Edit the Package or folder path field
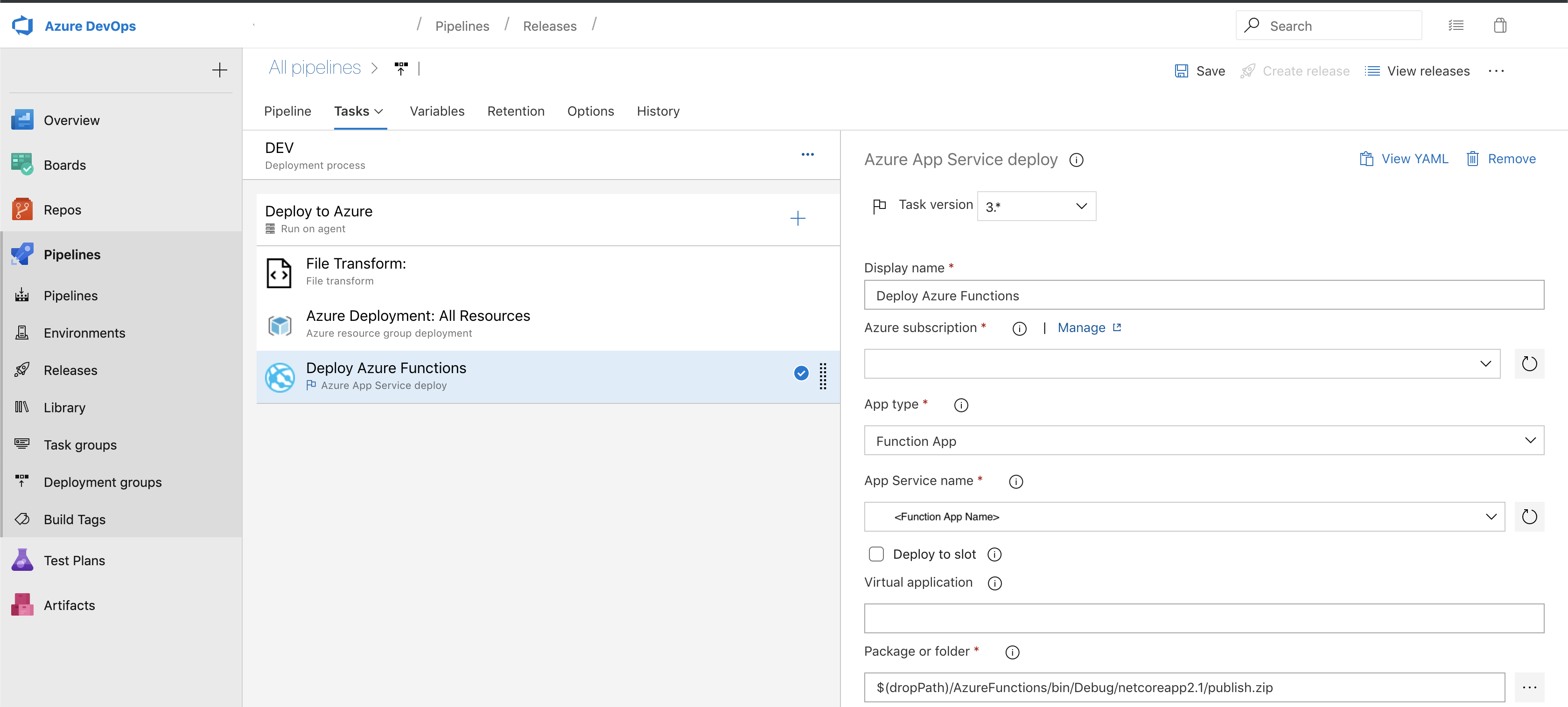The image size is (1568, 707). pos(1184,687)
